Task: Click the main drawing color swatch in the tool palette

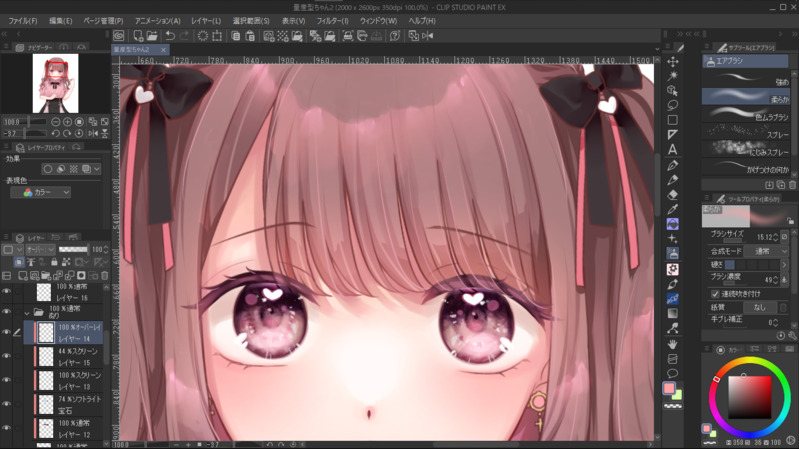Action: click(x=669, y=388)
